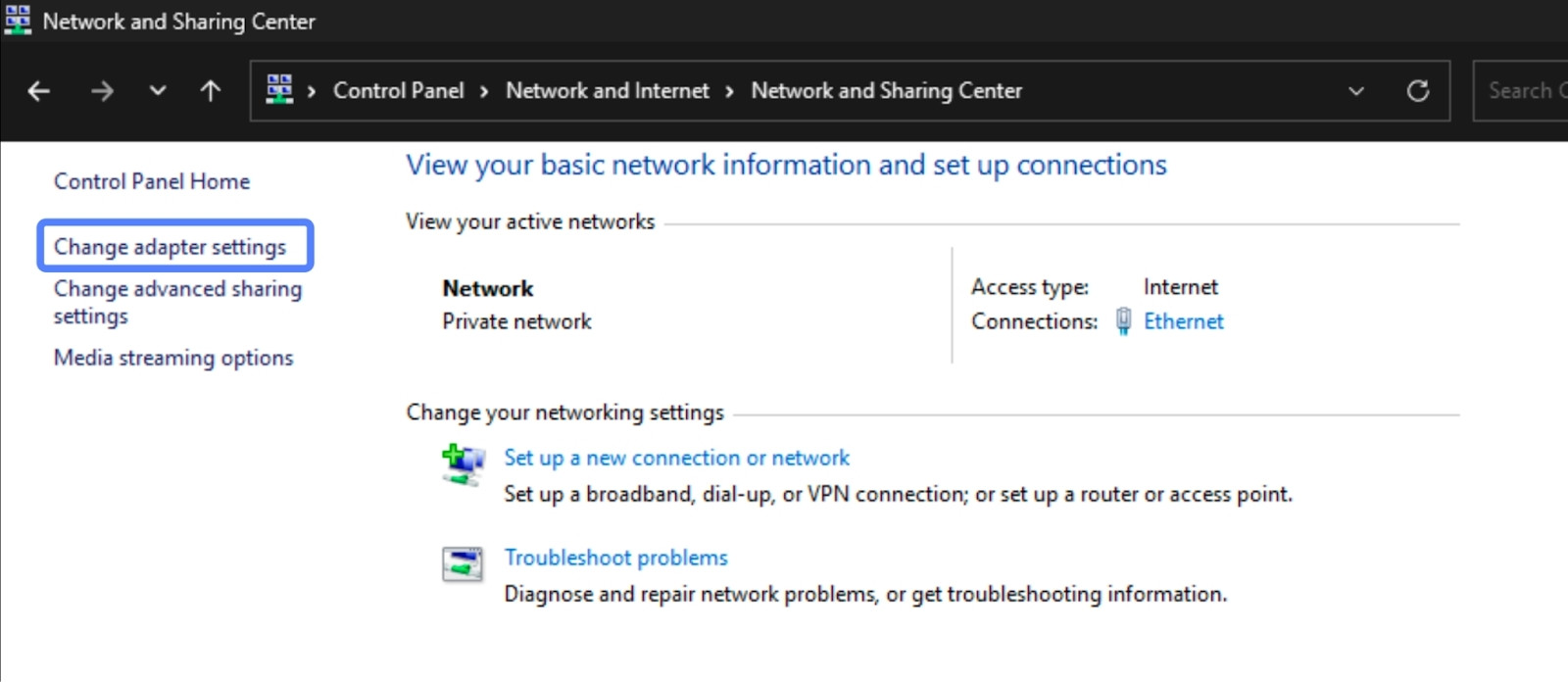Click the Control Panel icon in address bar

tap(279, 89)
